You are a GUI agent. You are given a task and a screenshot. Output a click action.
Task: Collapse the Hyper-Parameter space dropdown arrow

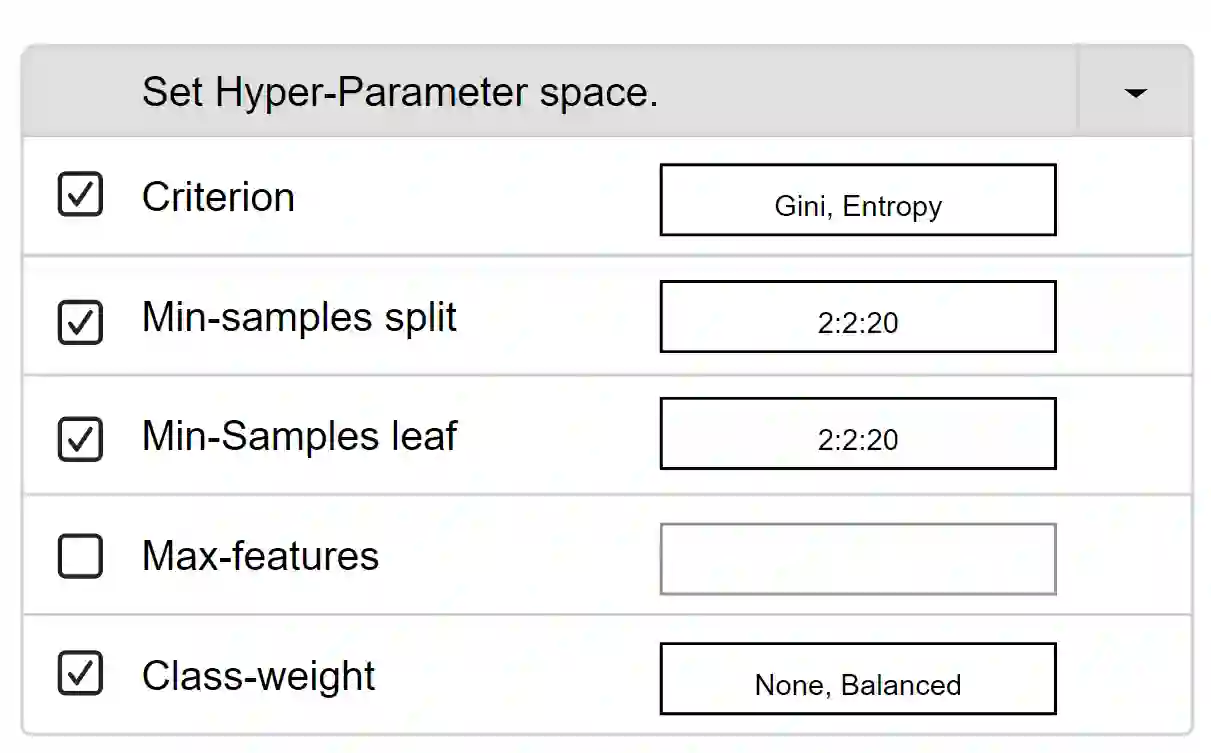click(x=1134, y=93)
